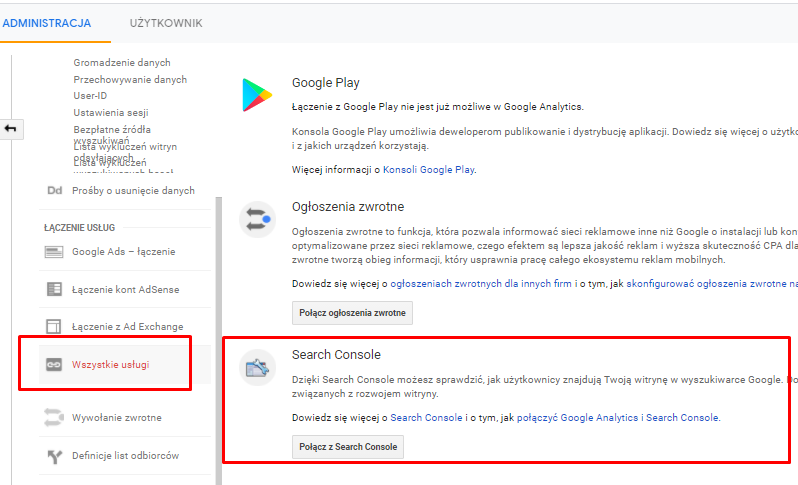Click the sidebar vertical scrollbar
Image resolution: width=798 pixels, height=485 pixels.
coord(218,300)
